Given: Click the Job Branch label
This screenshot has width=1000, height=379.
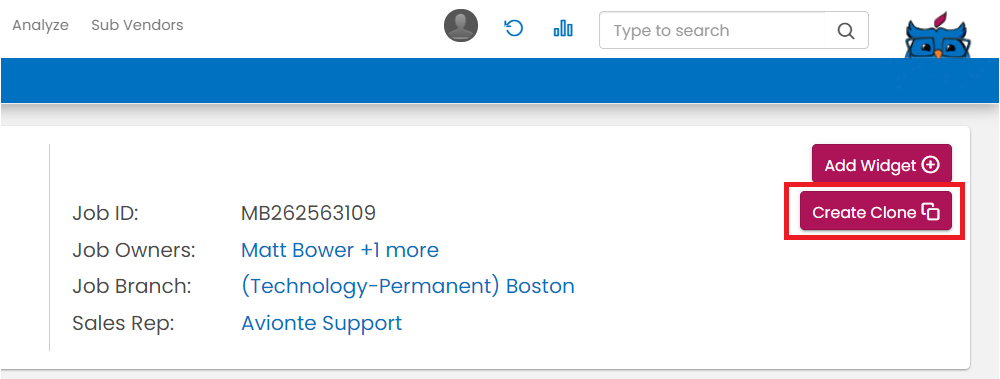Looking at the screenshot, I should tap(132, 286).
